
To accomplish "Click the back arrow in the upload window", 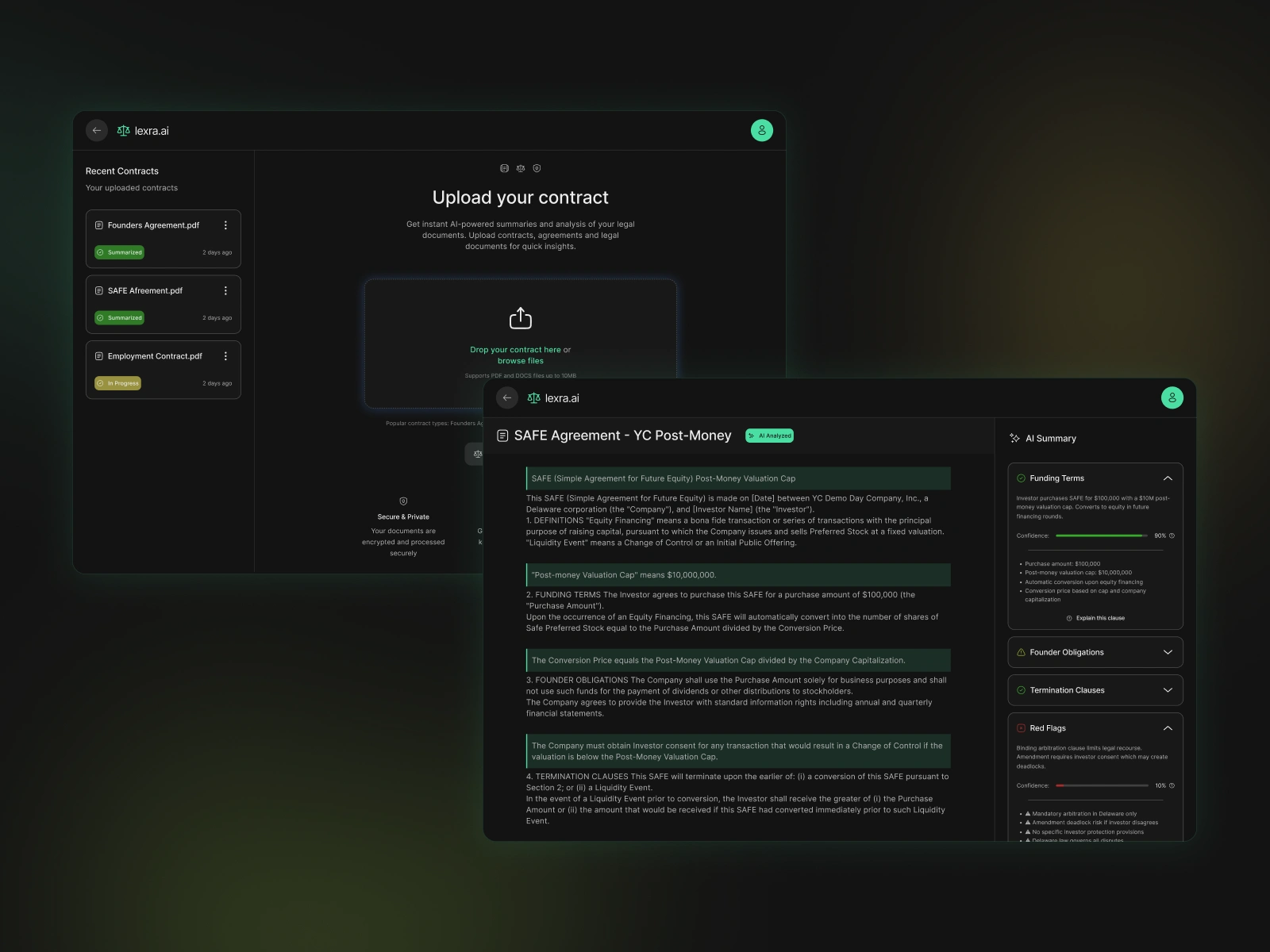I will tap(97, 130).
